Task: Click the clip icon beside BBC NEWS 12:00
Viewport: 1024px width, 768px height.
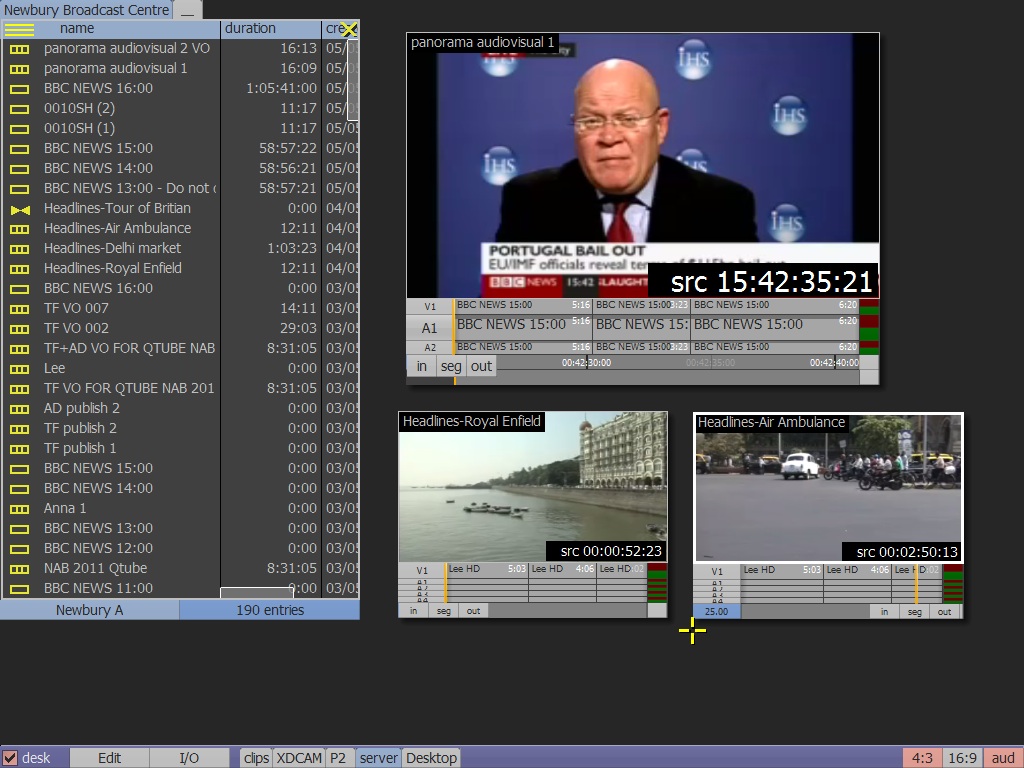Action: click(x=20, y=549)
